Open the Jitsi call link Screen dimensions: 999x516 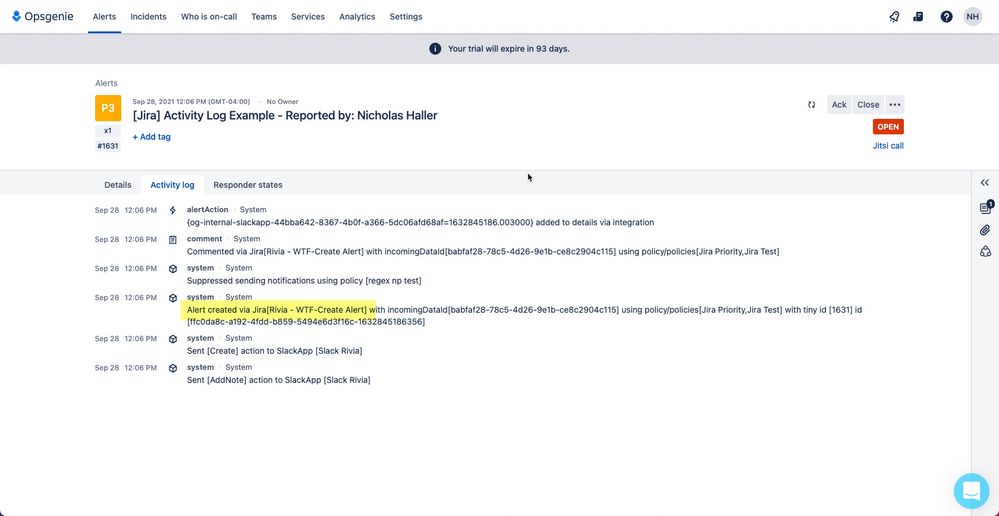tap(888, 146)
